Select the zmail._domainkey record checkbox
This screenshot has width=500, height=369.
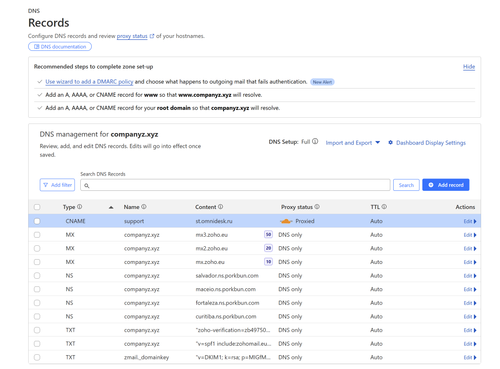(37, 357)
